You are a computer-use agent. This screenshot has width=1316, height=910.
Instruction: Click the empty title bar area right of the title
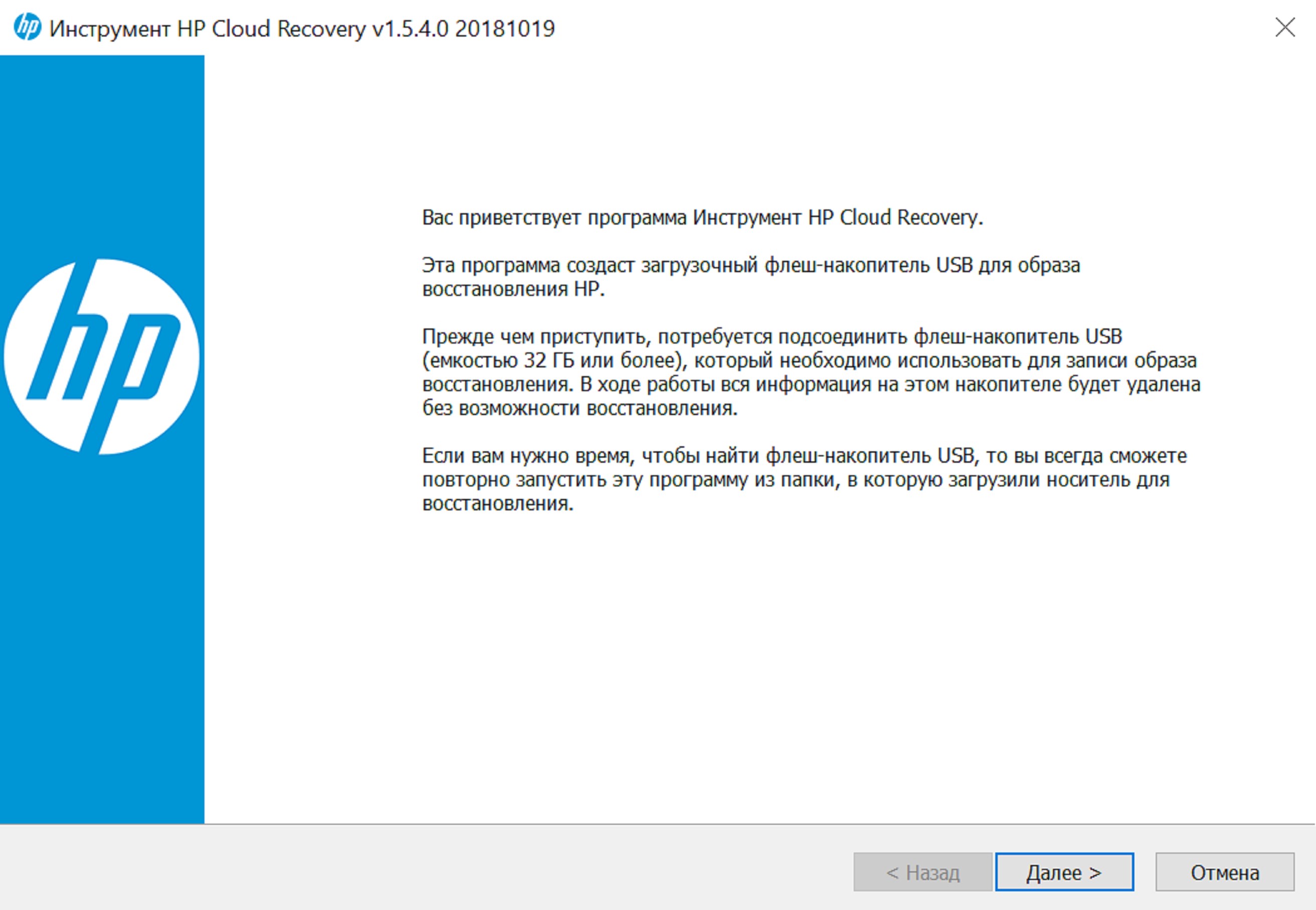pos(912,28)
